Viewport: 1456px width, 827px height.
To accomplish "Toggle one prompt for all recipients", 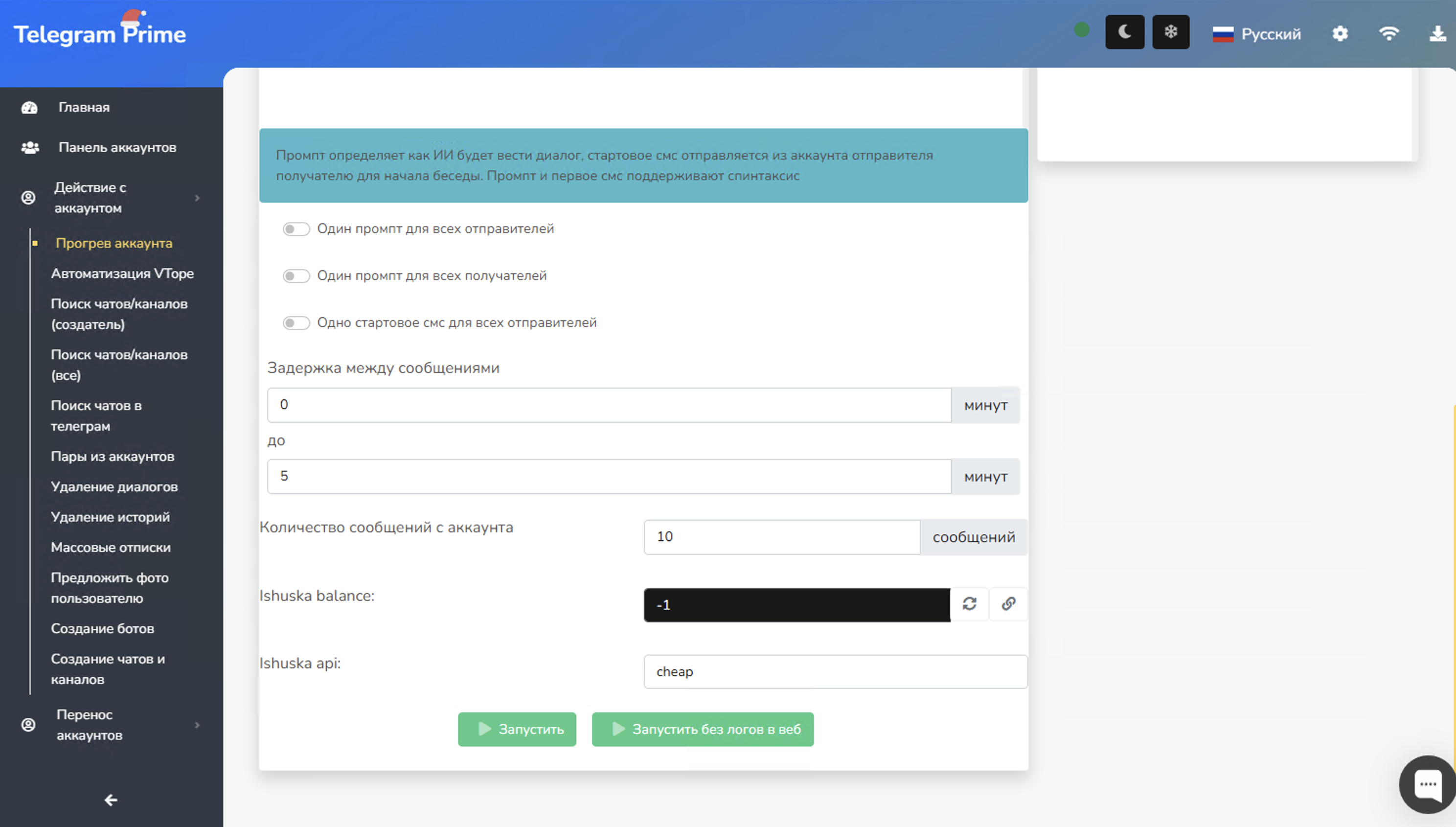I will 296,276.
